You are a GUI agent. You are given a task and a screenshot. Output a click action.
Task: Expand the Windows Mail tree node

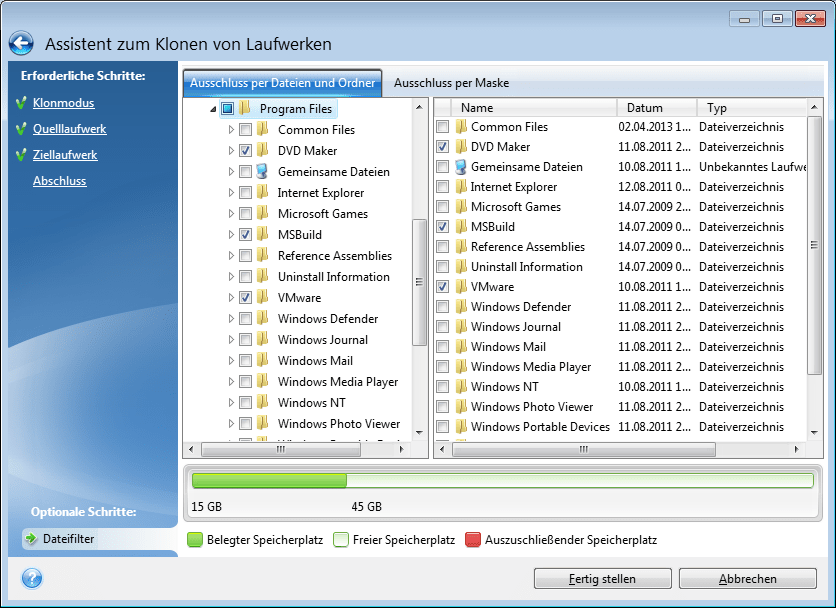click(231, 361)
